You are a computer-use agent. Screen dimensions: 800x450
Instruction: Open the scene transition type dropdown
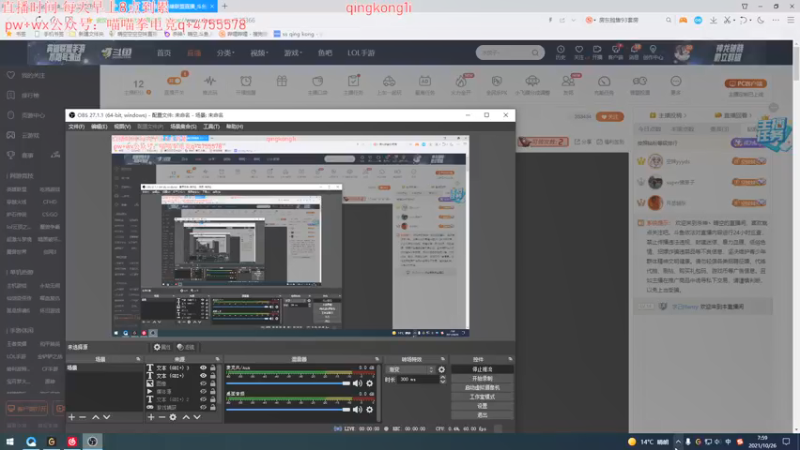[x=411, y=369]
